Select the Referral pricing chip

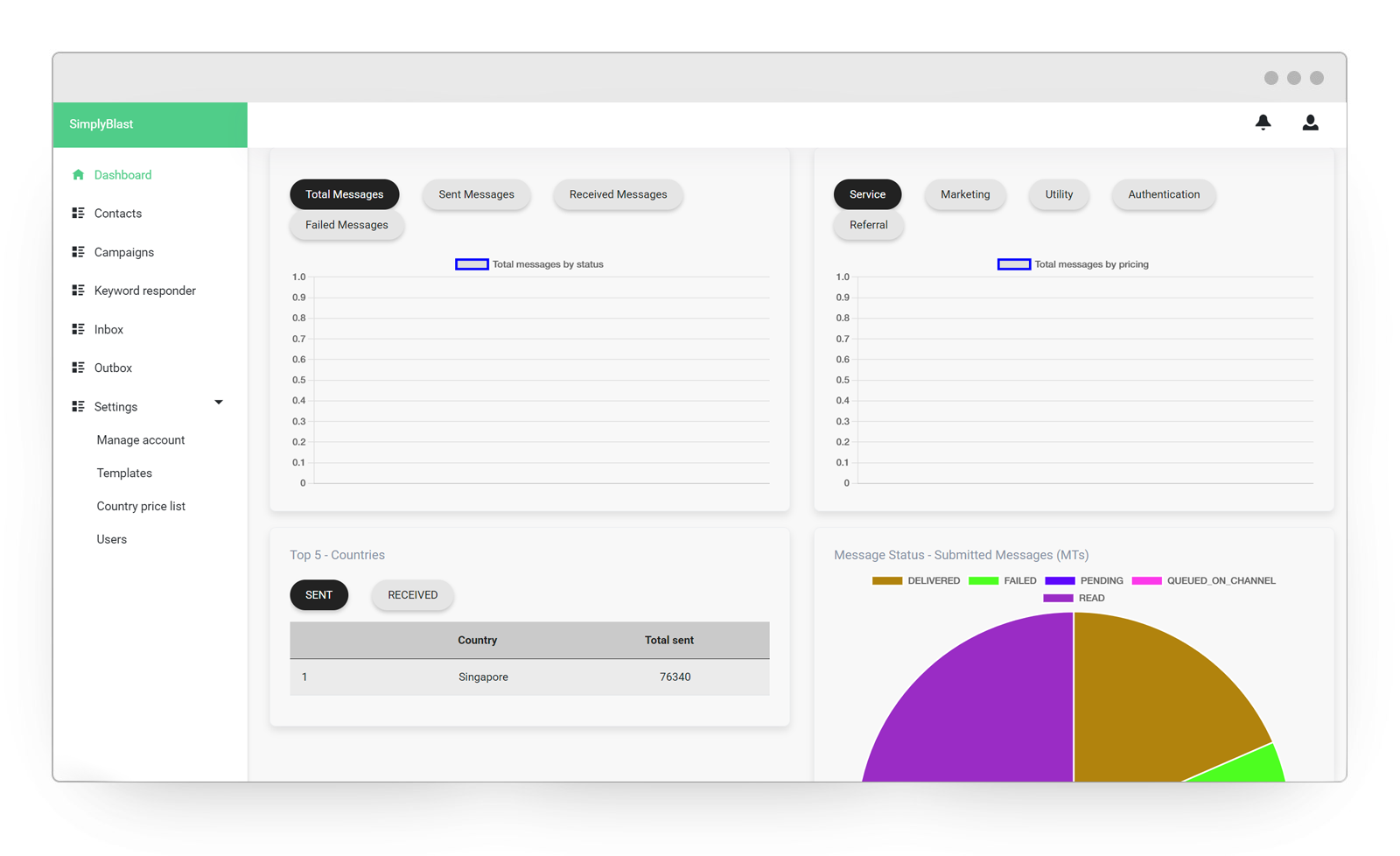[868, 225]
